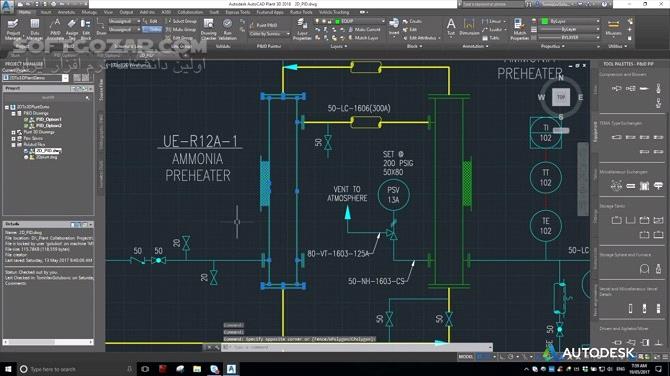Image resolution: width=670 pixels, height=376 pixels.
Task: Click the Linear dimension button
Action: pyautogui.click(x=493, y=21)
